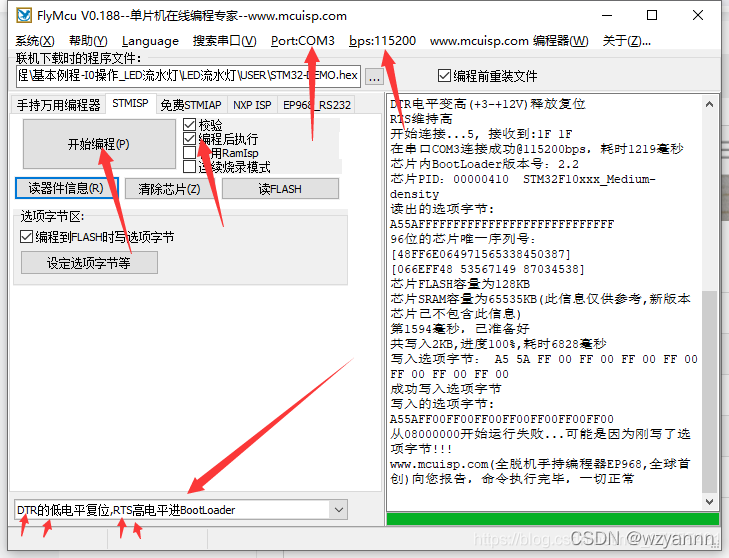This screenshot has width=729, height=558.
Task: Switch to 手持万用编程器 tab
Action: click(59, 105)
